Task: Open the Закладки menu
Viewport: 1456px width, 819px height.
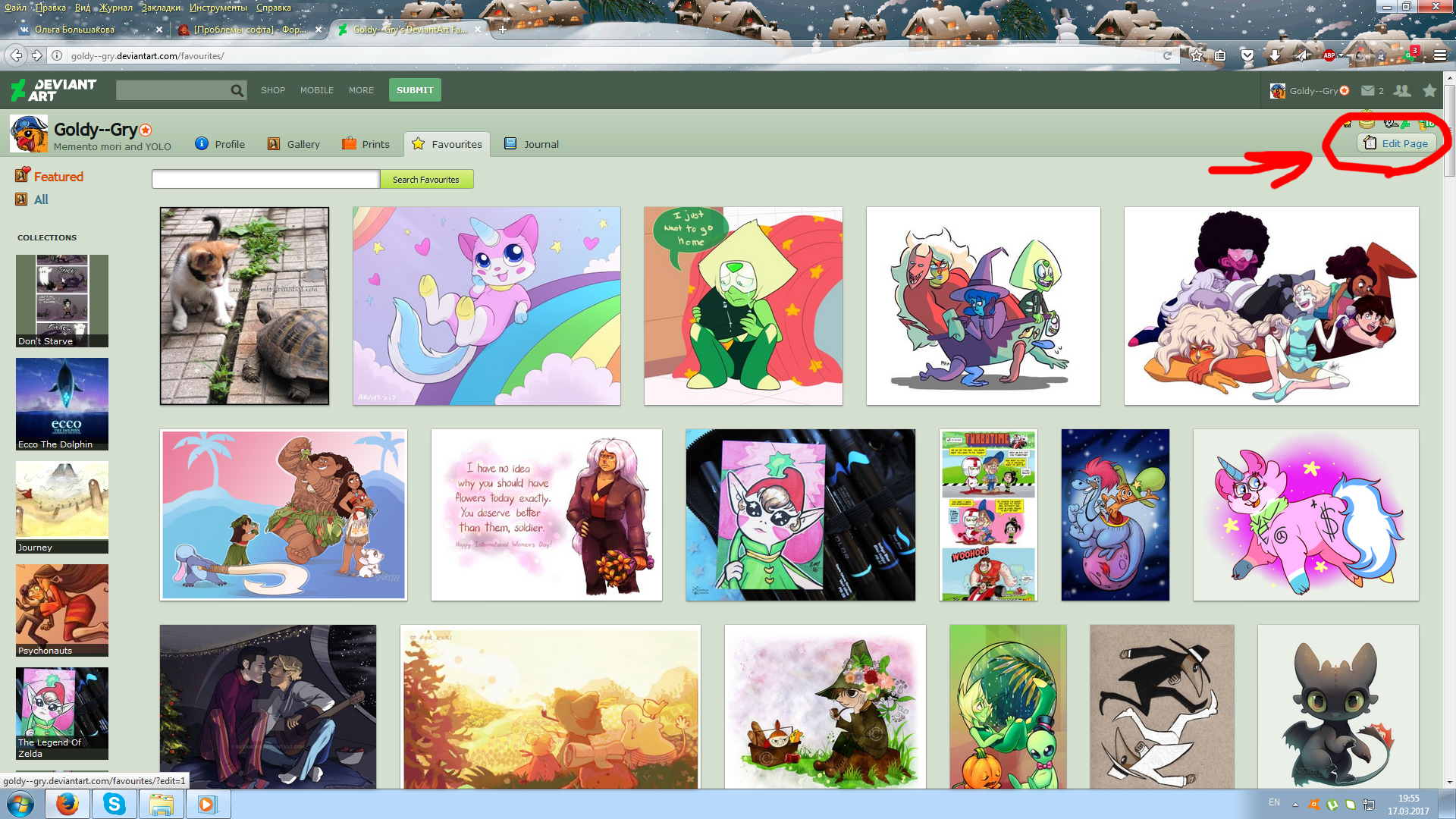Action: [162, 8]
